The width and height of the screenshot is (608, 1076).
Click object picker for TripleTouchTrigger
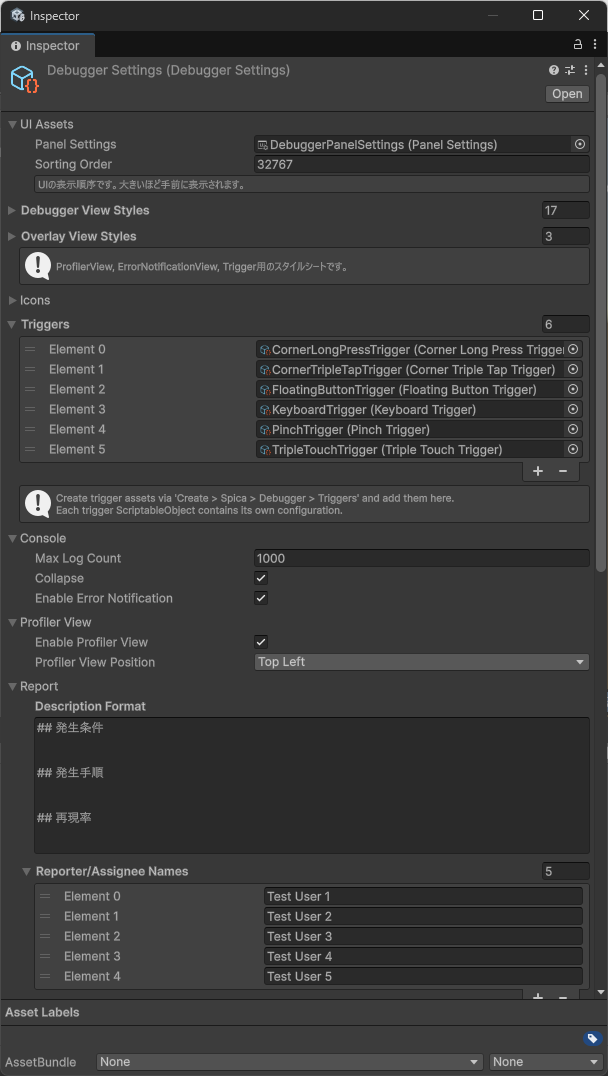573,449
